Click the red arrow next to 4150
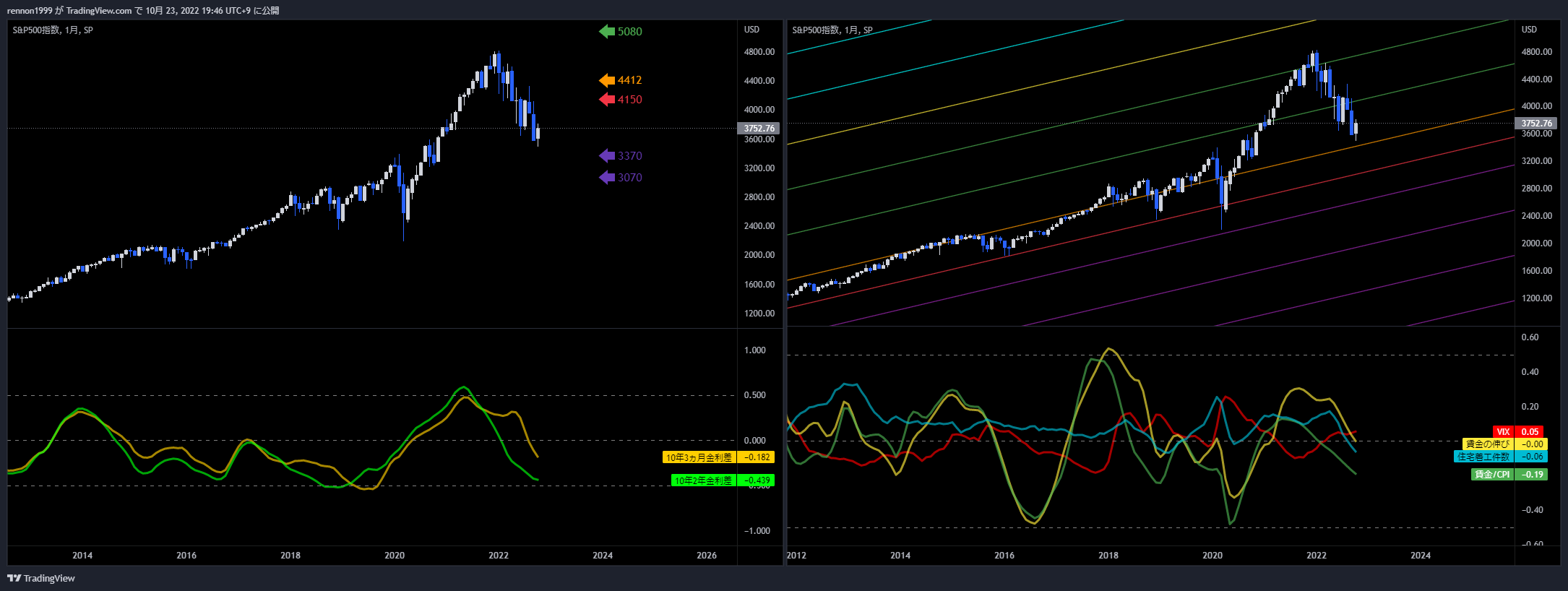This screenshot has height=591, width=1568. pyautogui.click(x=607, y=100)
